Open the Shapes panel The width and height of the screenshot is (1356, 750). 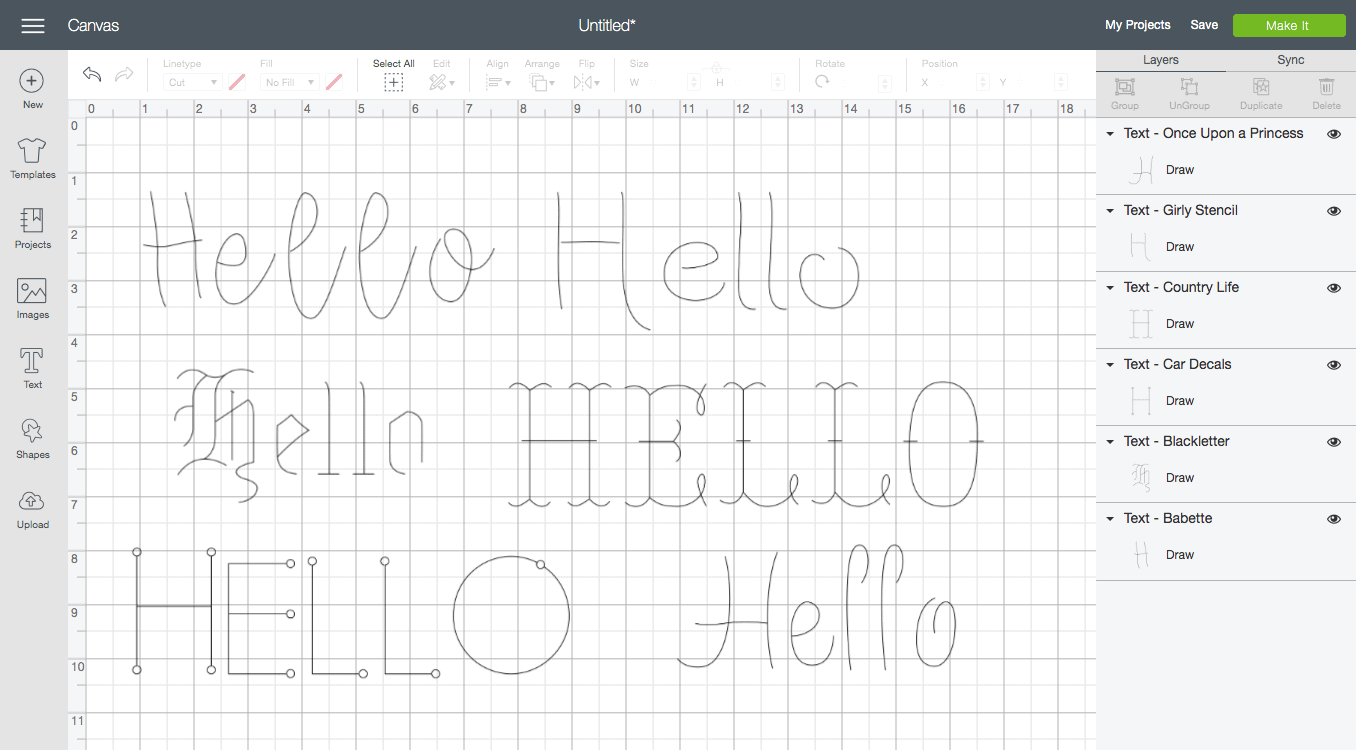pos(32,432)
